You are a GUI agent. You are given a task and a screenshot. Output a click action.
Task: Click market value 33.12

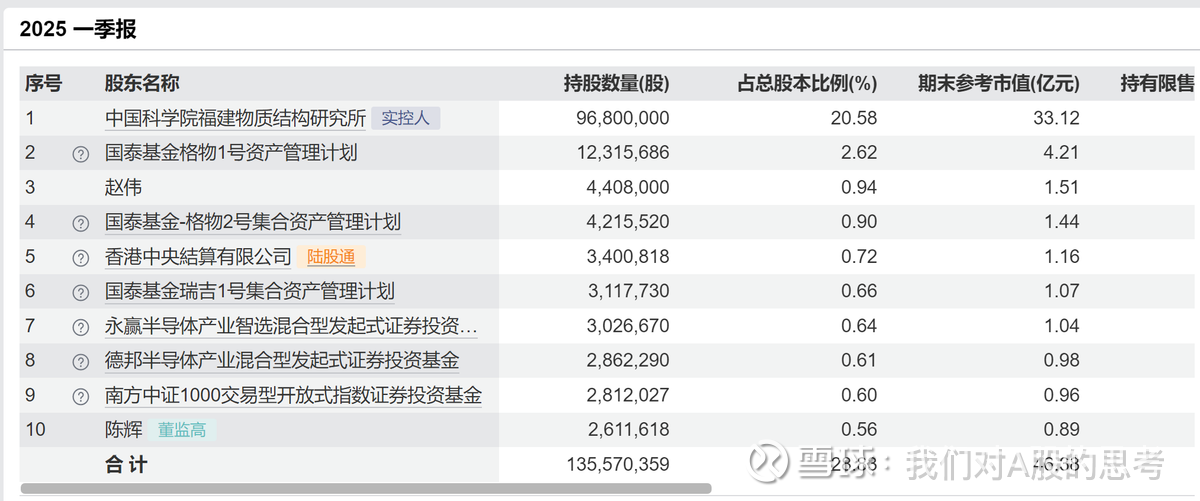1057,118
